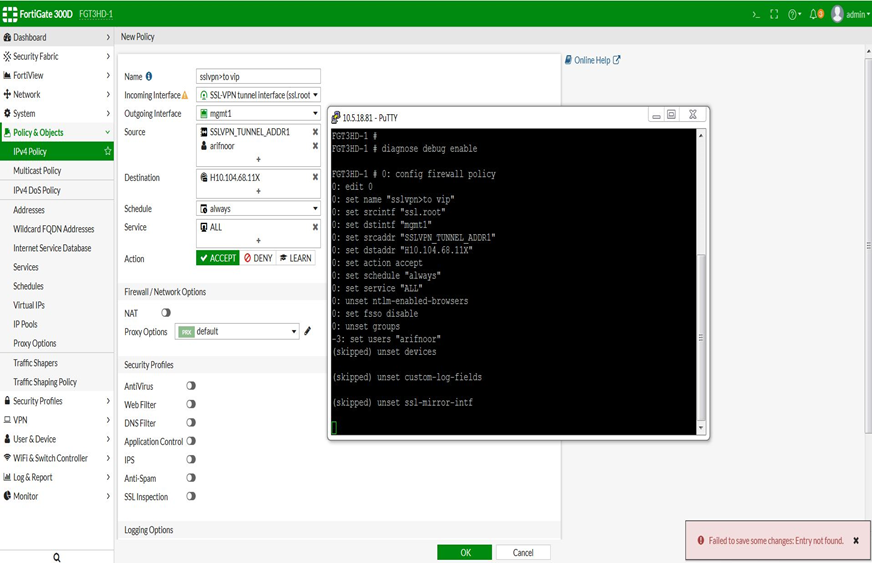Open VPN sidebar menu
The height and width of the screenshot is (563, 872).
click(x=57, y=419)
